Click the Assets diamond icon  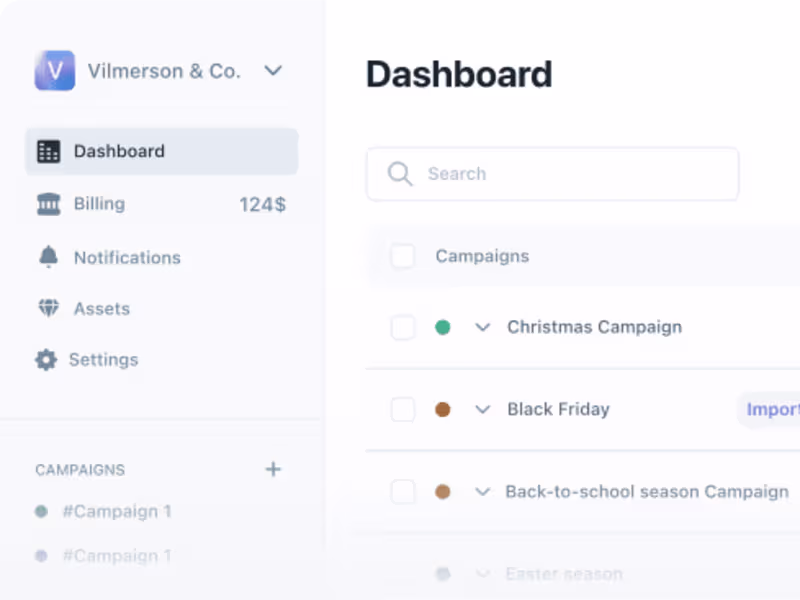48,309
